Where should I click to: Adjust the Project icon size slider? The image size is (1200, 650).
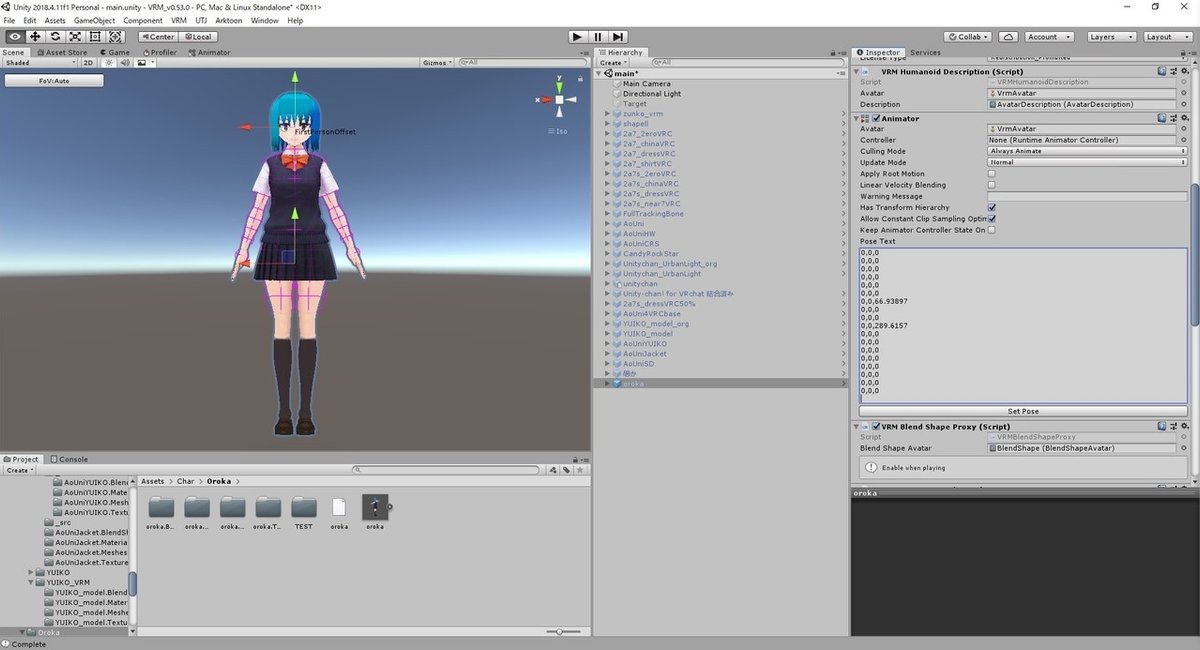(565, 631)
